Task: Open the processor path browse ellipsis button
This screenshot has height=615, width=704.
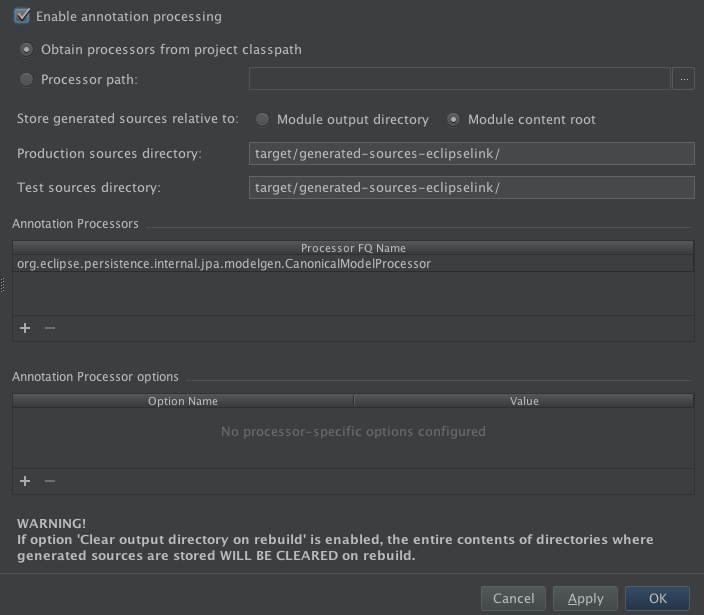Action: [683, 79]
